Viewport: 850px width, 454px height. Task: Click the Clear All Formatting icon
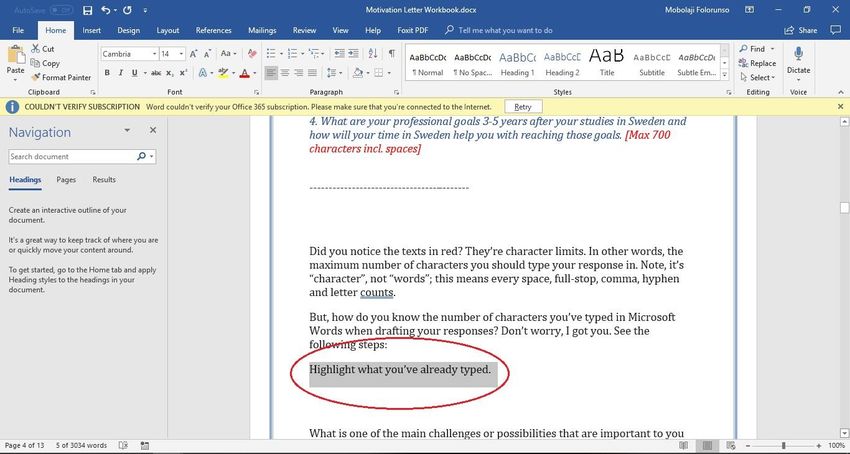coord(250,54)
